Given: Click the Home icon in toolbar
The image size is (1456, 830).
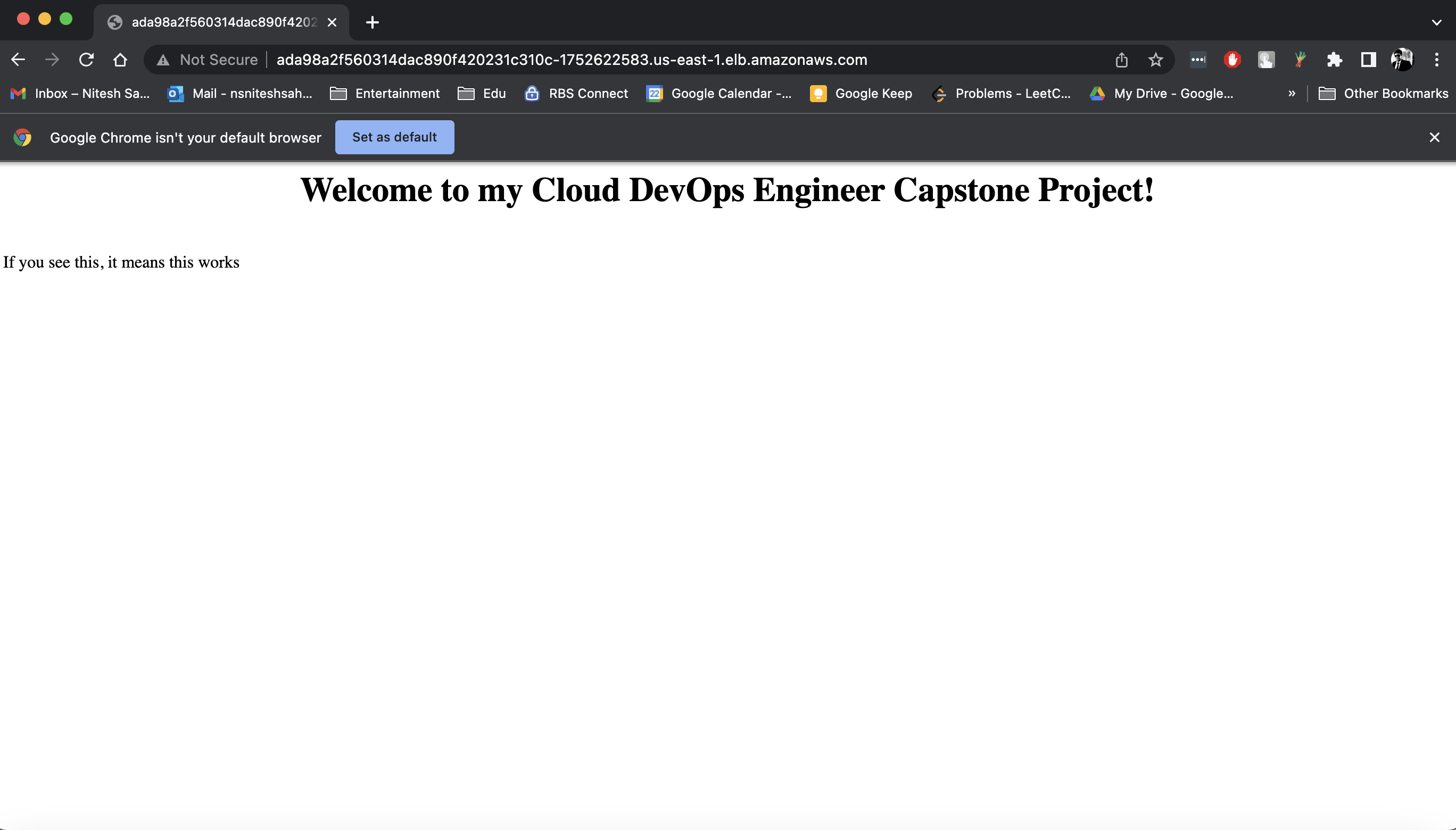Looking at the screenshot, I should click(120, 60).
